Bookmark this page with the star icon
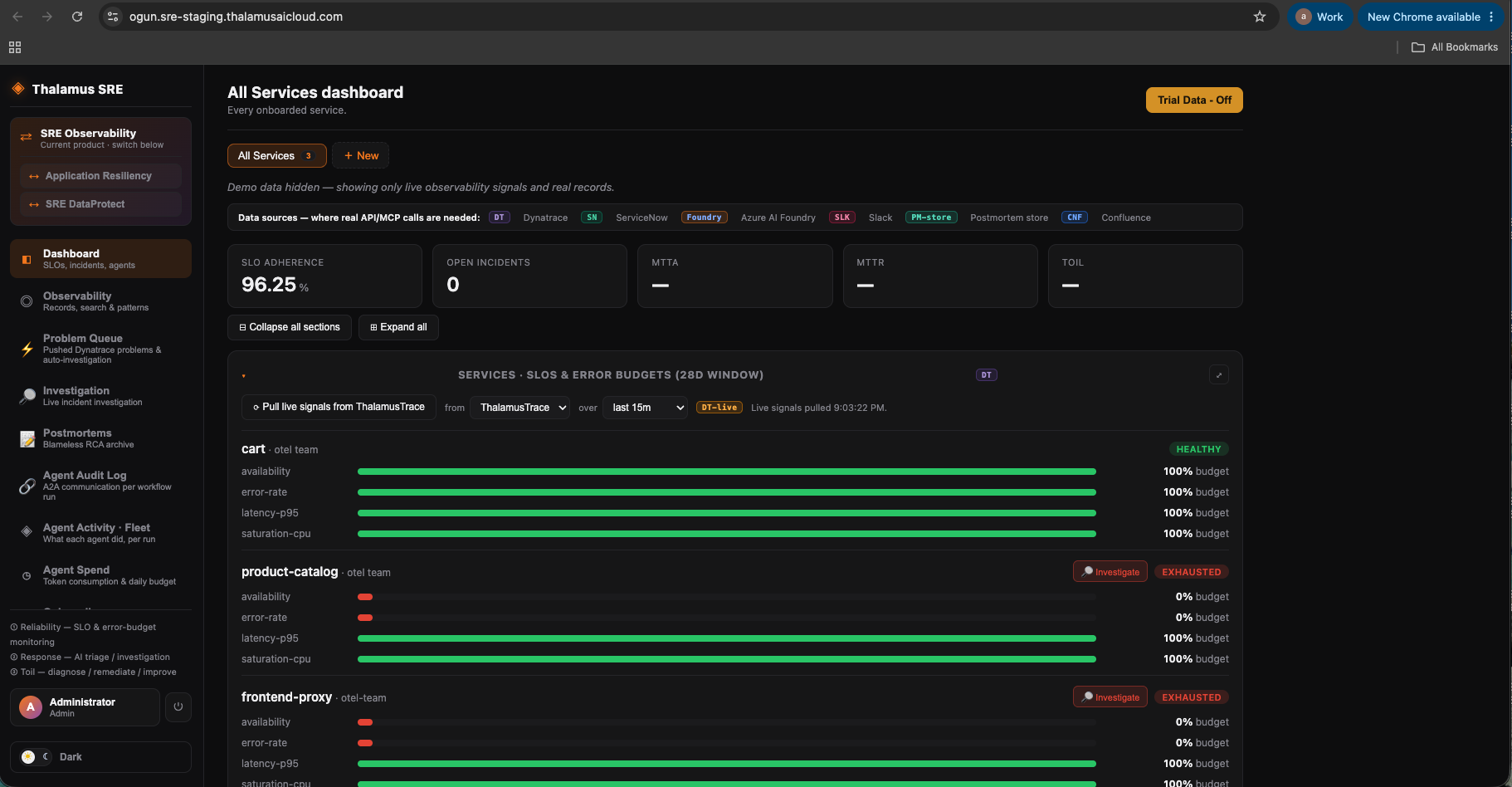 [x=1259, y=17]
